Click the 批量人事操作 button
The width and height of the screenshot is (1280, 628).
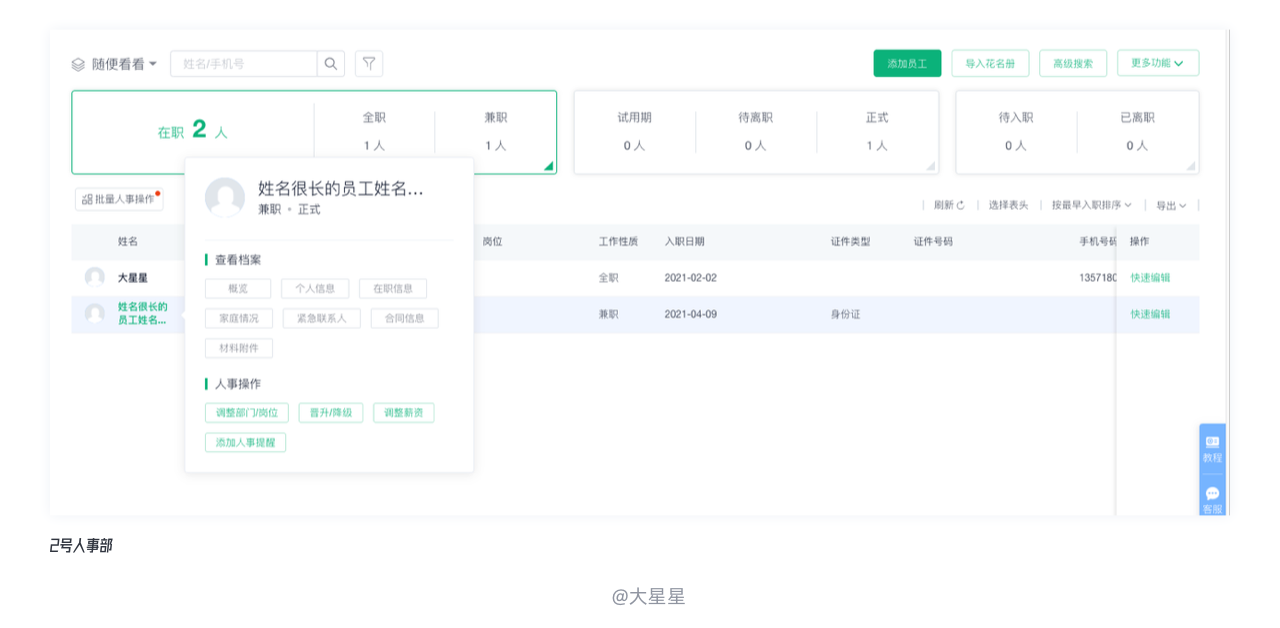point(119,199)
